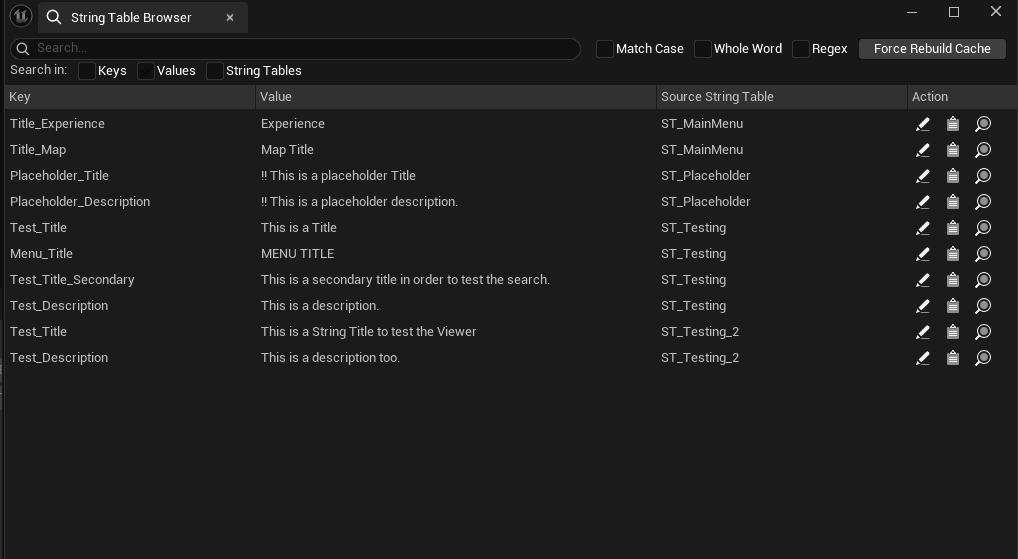
Task: Select the Title_Experience key cell
Action: (x=57, y=123)
